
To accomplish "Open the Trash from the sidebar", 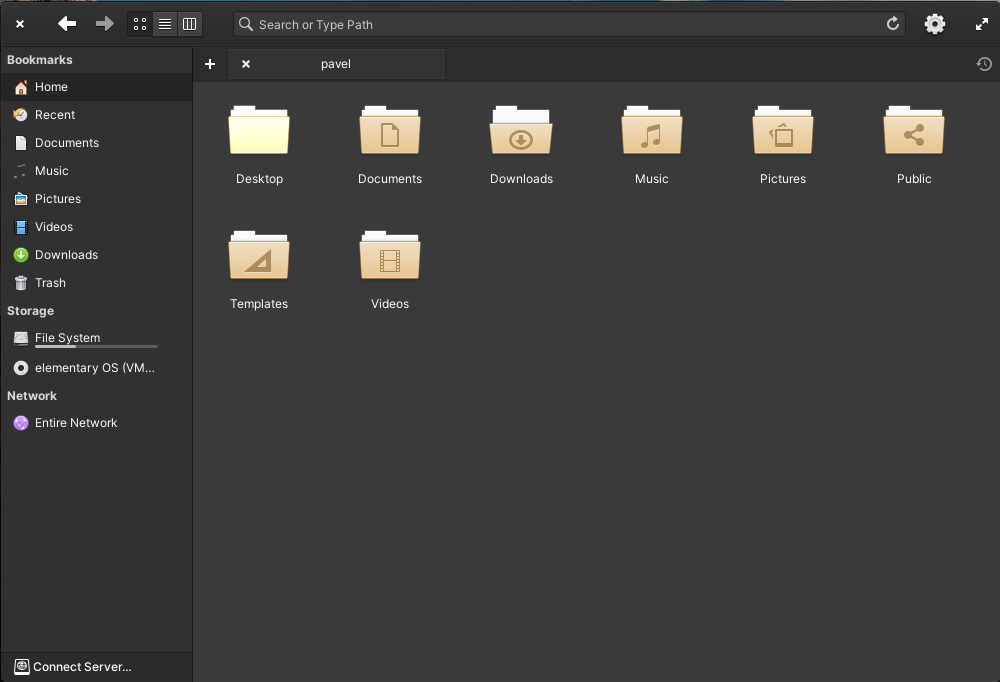I will point(48,283).
